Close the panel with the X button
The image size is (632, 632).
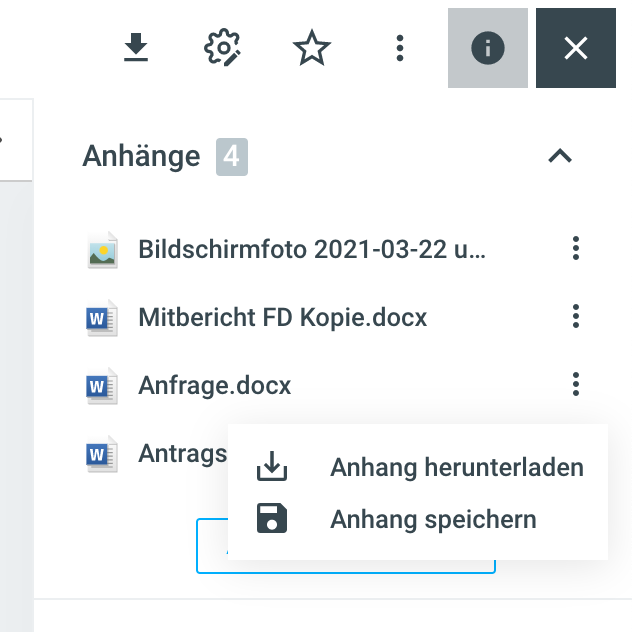[x=575, y=48]
